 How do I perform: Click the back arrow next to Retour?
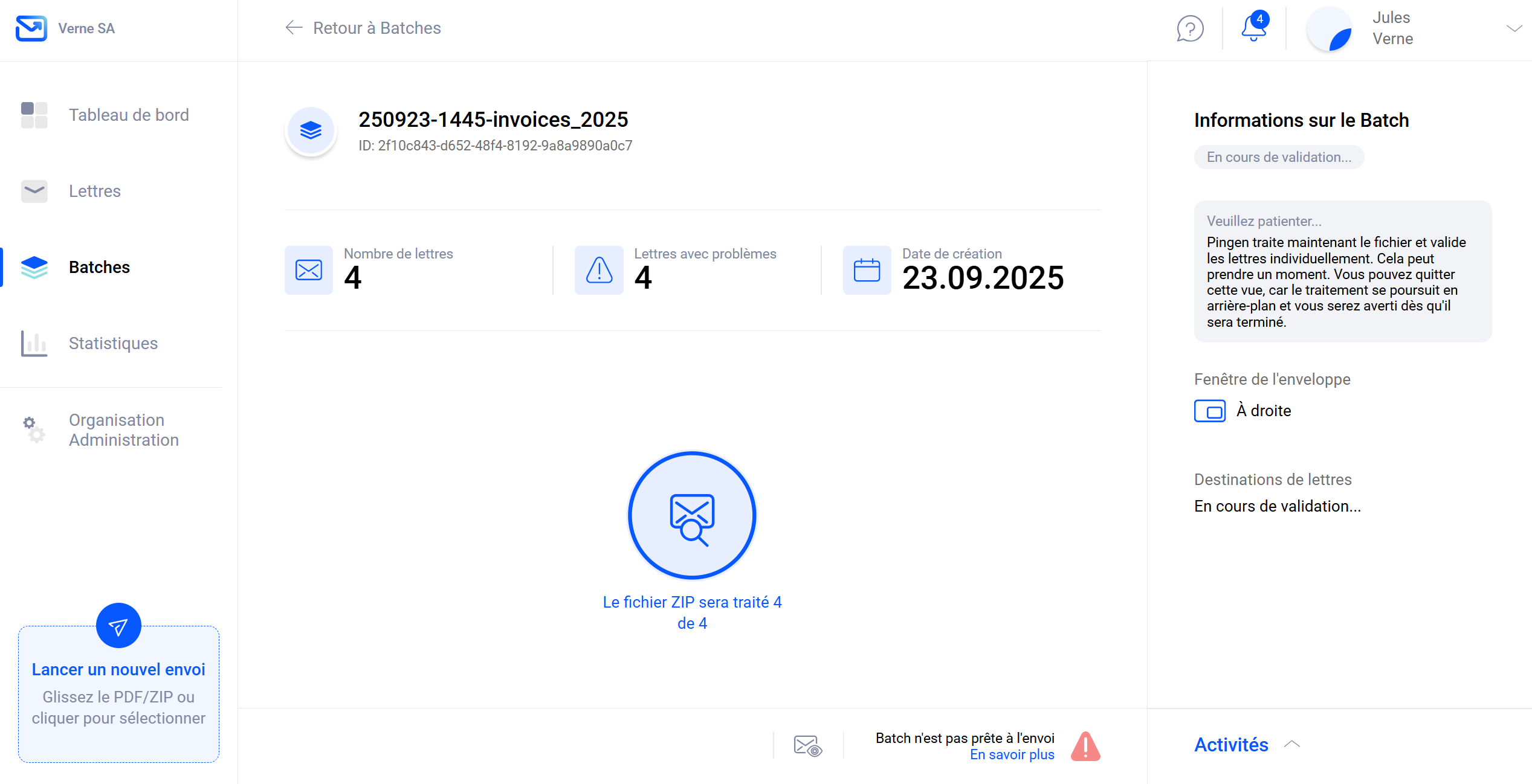294,28
